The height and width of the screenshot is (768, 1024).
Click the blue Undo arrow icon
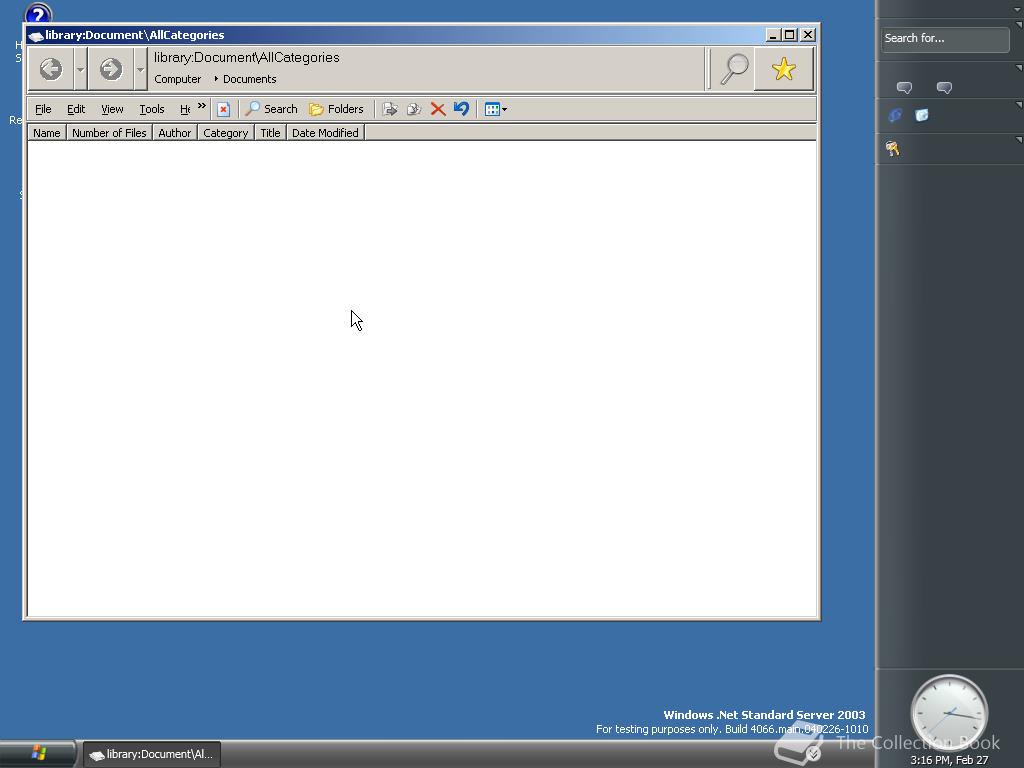(461, 108)
